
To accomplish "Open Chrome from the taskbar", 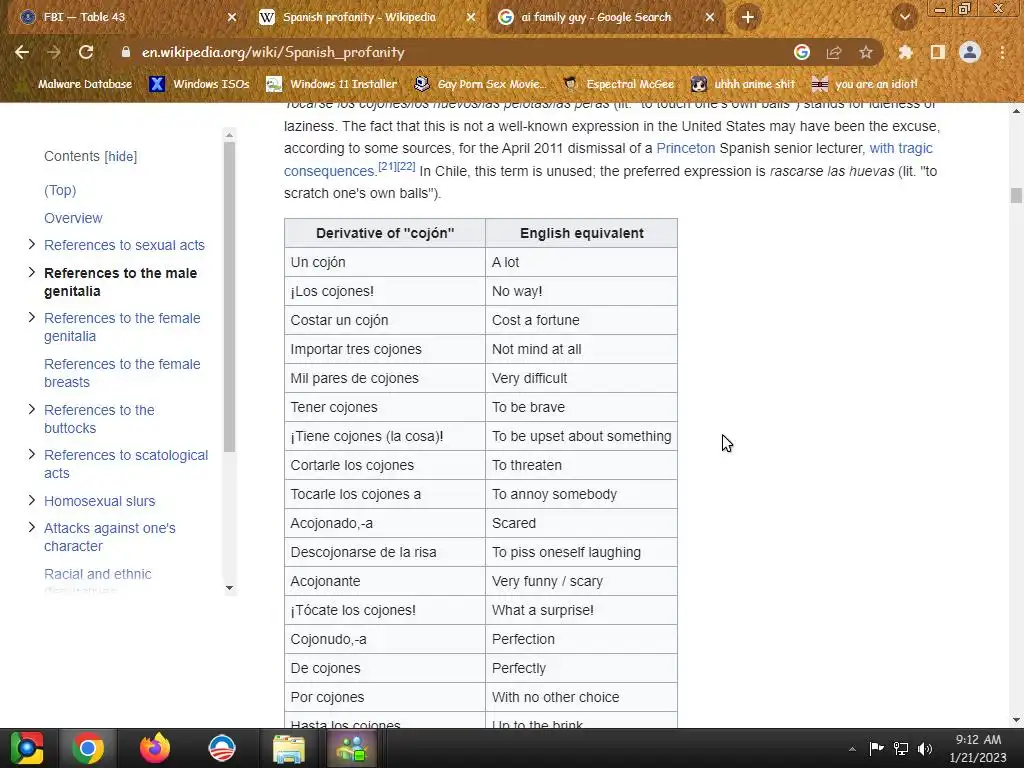I will [88, 748].
